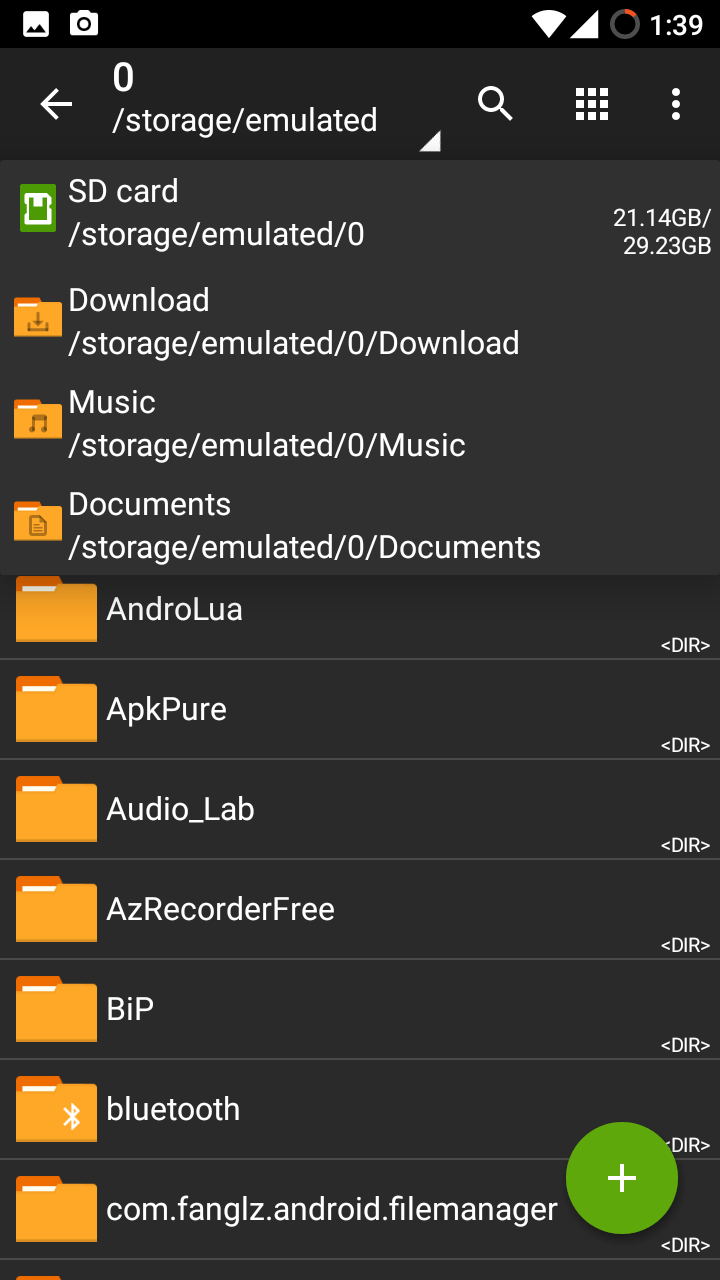The width and height of the screenshot is (720, 1280).
Task: Open the search magnifier icon
Action: coord(495,103)
